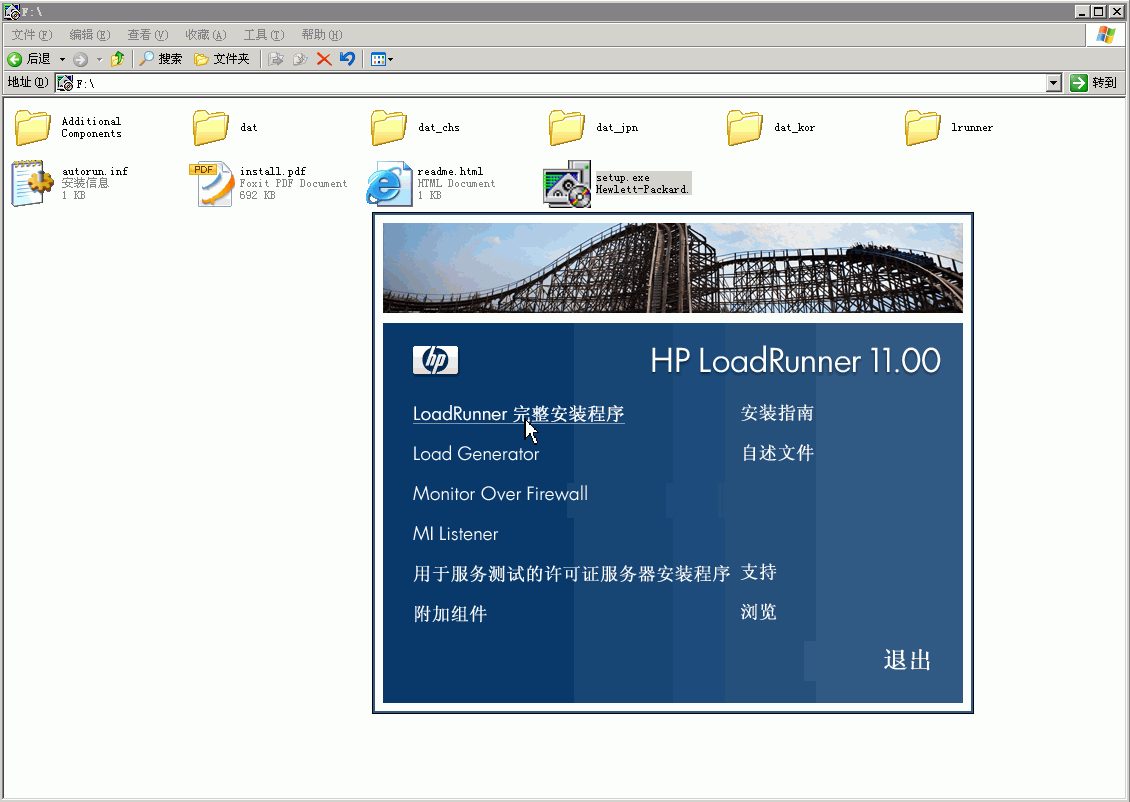The width and height of the screenshot is (1130, 802).
Task: Open the 查看(V) menu
Action: (x=147, y=35)
